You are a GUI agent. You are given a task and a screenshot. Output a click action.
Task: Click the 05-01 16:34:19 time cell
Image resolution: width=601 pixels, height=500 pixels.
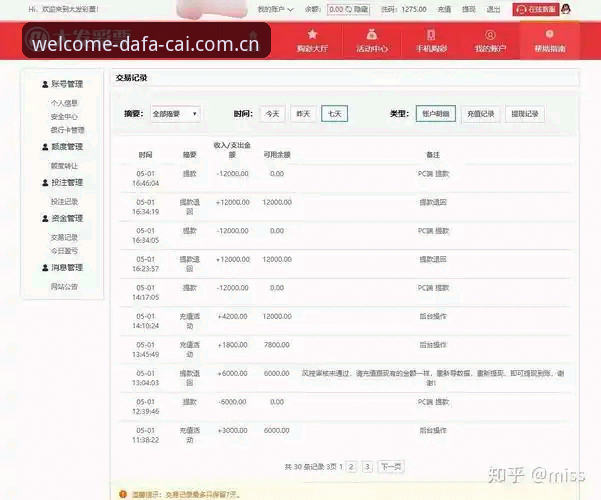(x=145, y=207)
